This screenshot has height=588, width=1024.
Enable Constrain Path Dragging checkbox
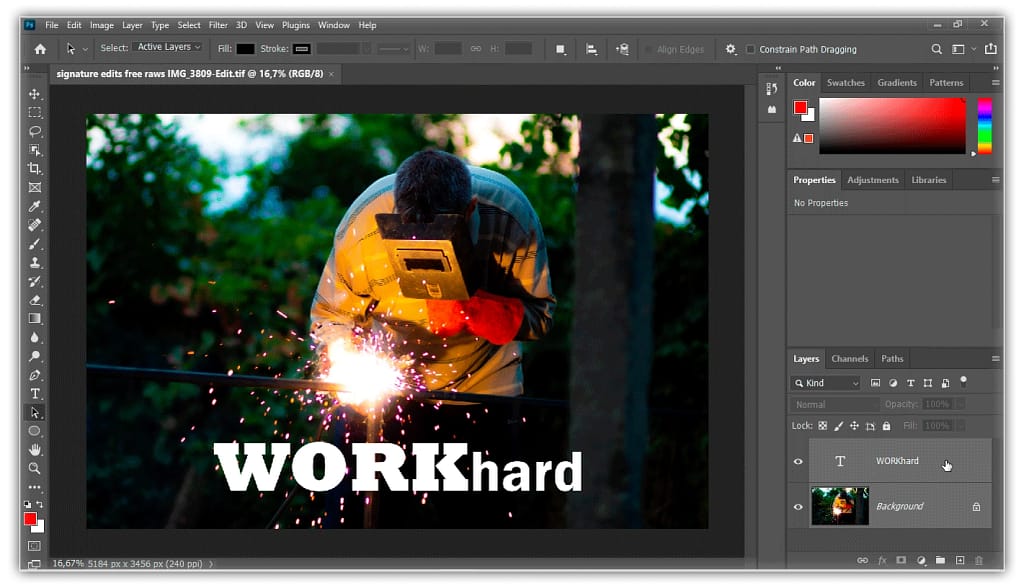pos(750,49)
